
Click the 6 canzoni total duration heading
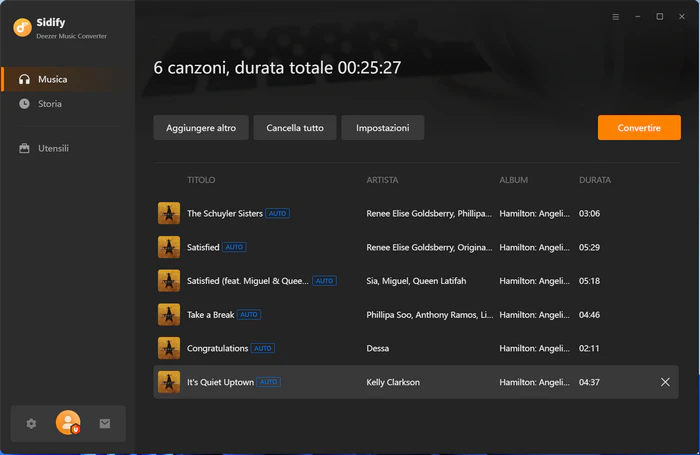click(x=277, y=67)
